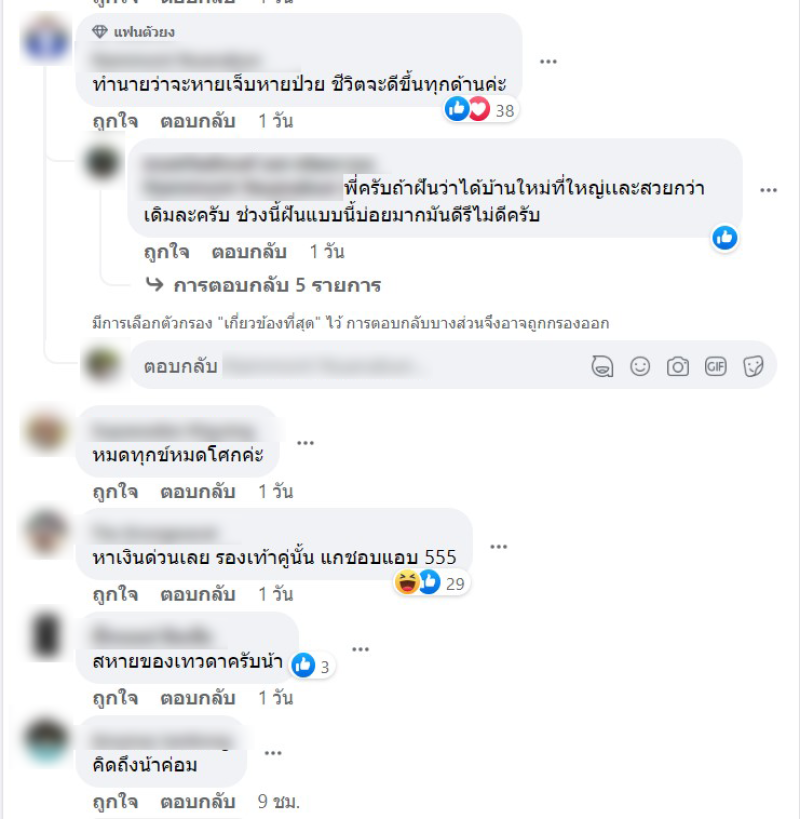Open the 9 ชม. timestamp link
Screen dimensions: 800x819
pos(279,801)
